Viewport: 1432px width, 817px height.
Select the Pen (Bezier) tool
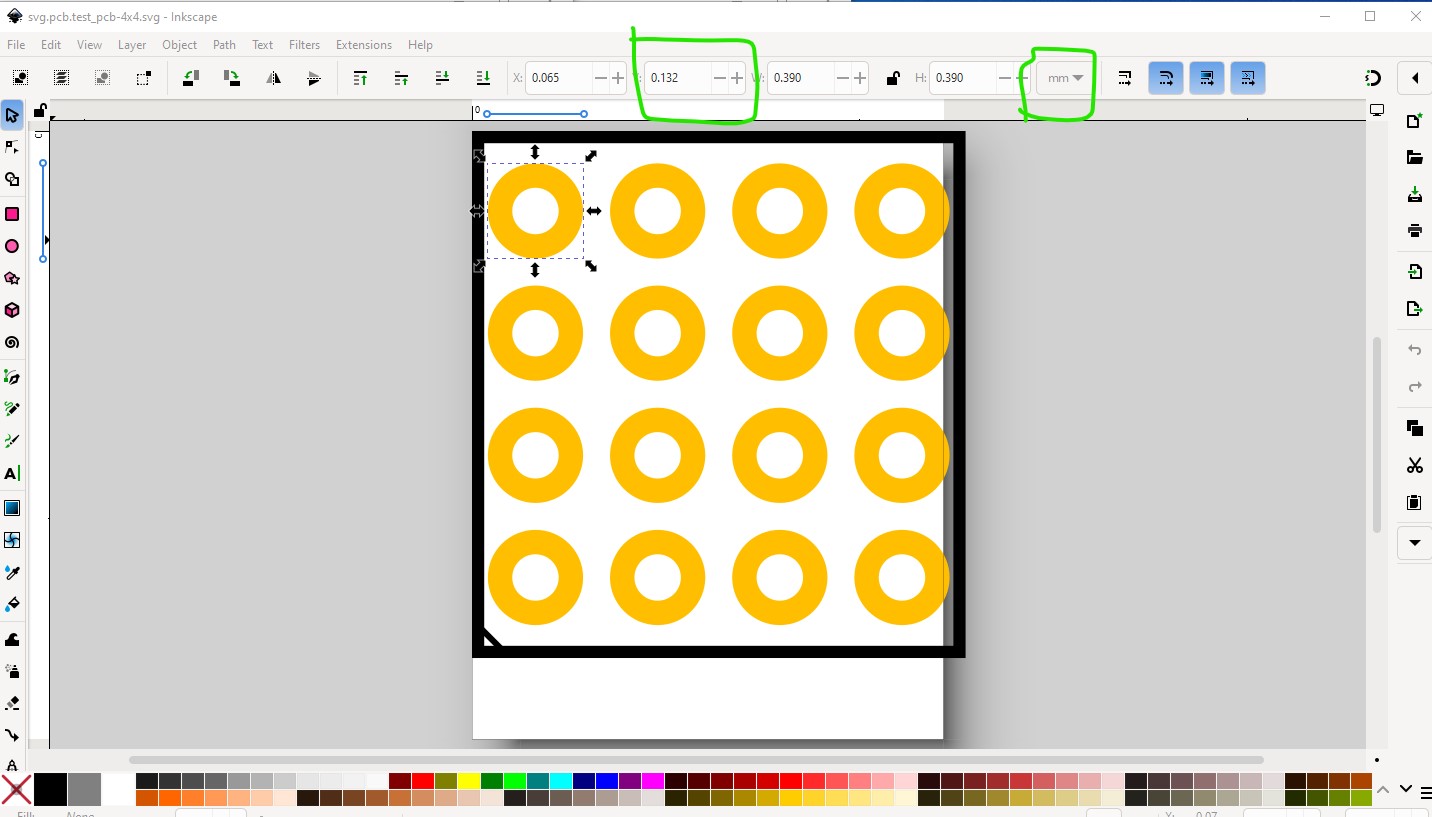click(12, 377)
